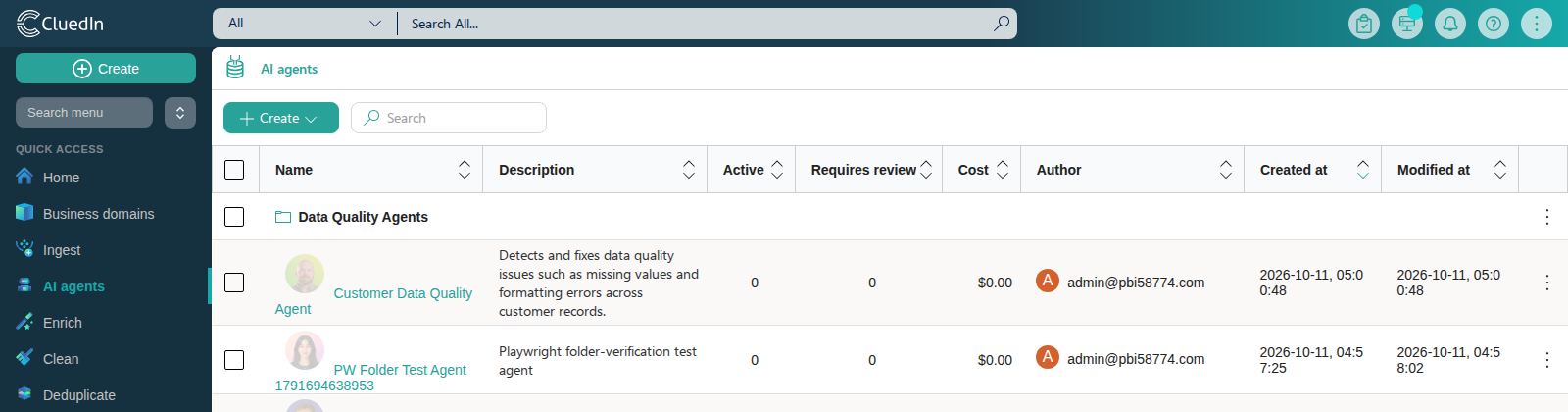The image size is (1568, 412).
Task: Sort by Created at column
Action: tap(1363, 170)
